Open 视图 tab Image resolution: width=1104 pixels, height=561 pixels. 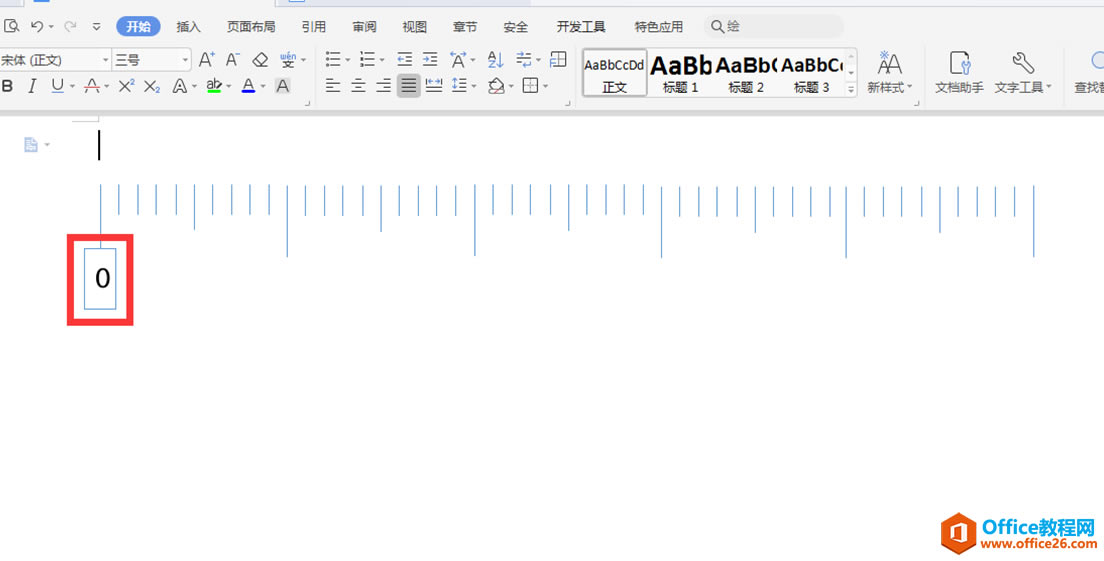click(x=415, y=27)
